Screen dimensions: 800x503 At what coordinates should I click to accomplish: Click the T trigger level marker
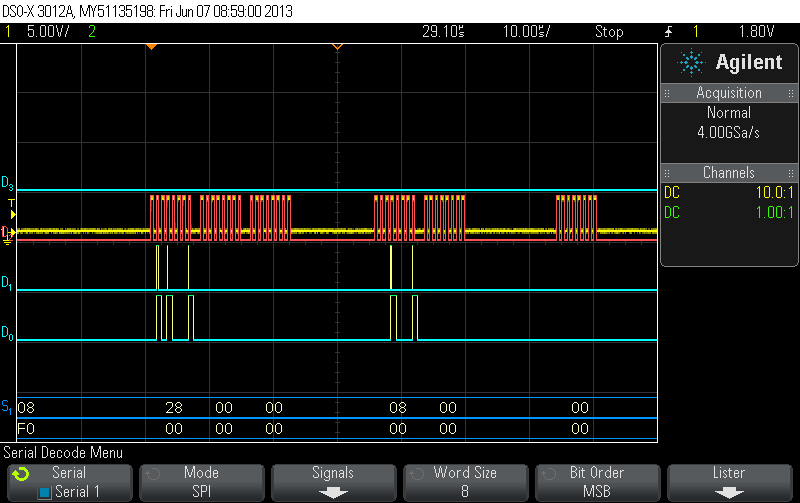(x=12, y=209)
